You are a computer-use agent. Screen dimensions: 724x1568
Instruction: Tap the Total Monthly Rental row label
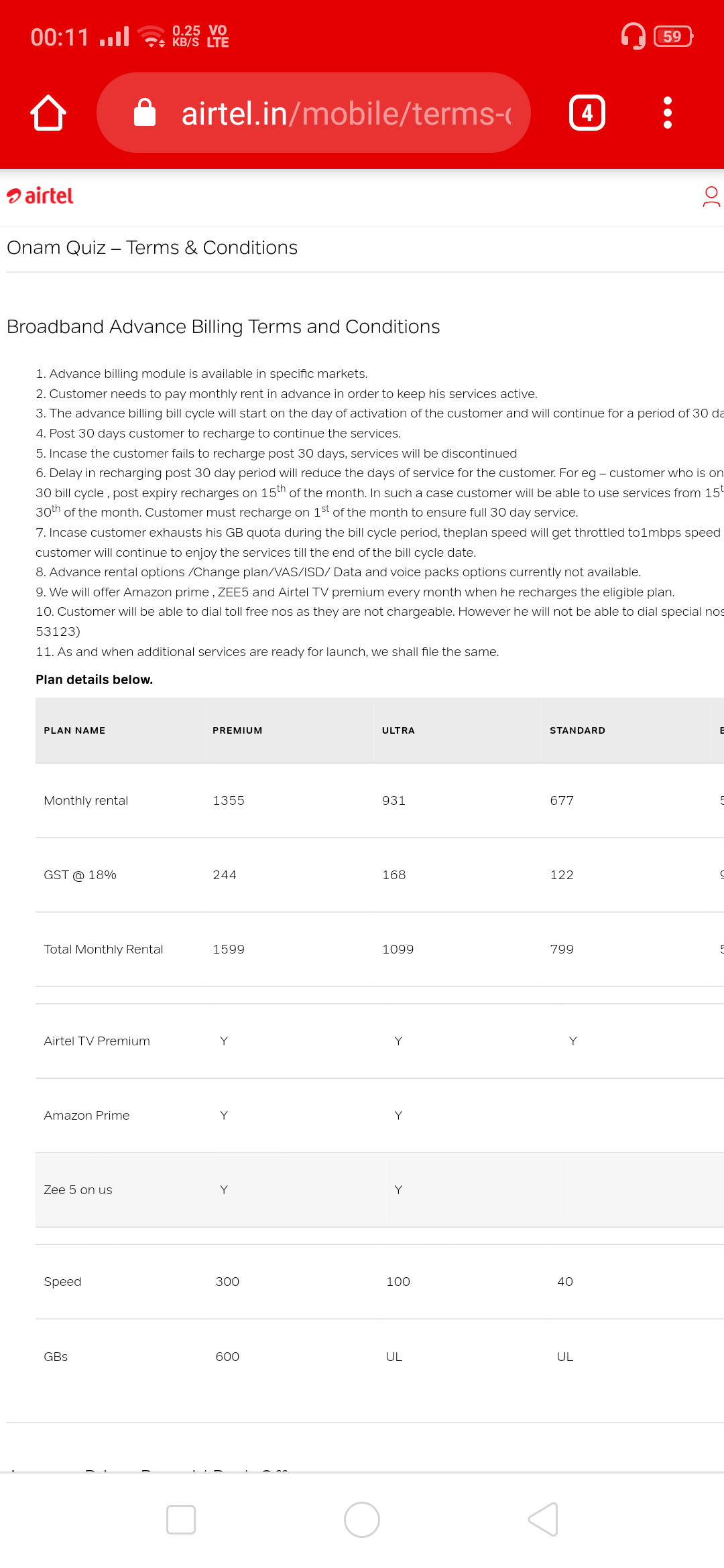tap(103, 950)
